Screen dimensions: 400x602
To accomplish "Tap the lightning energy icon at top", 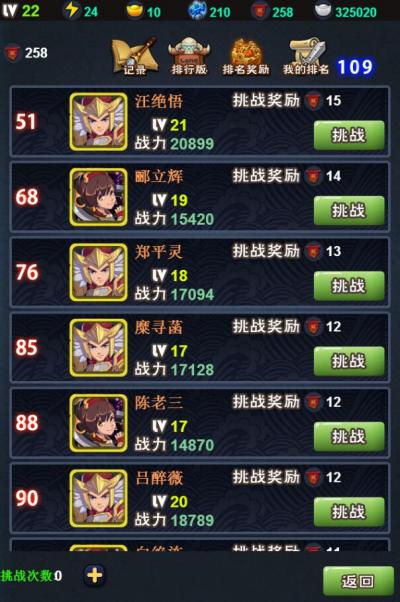I will 71,10.
